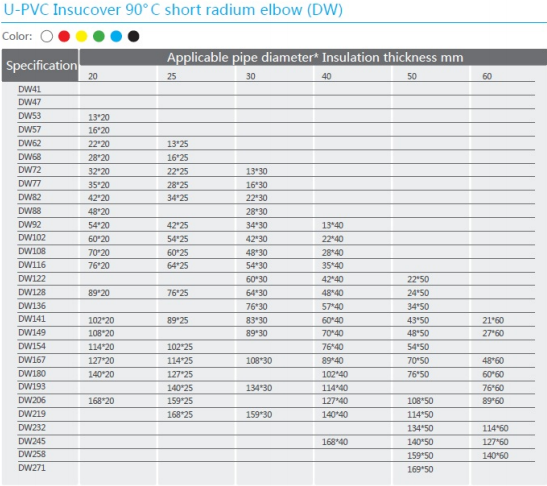Screen dimensions: 547x486
Task: Click the cell '83*30'
Action: click(257, 321)
